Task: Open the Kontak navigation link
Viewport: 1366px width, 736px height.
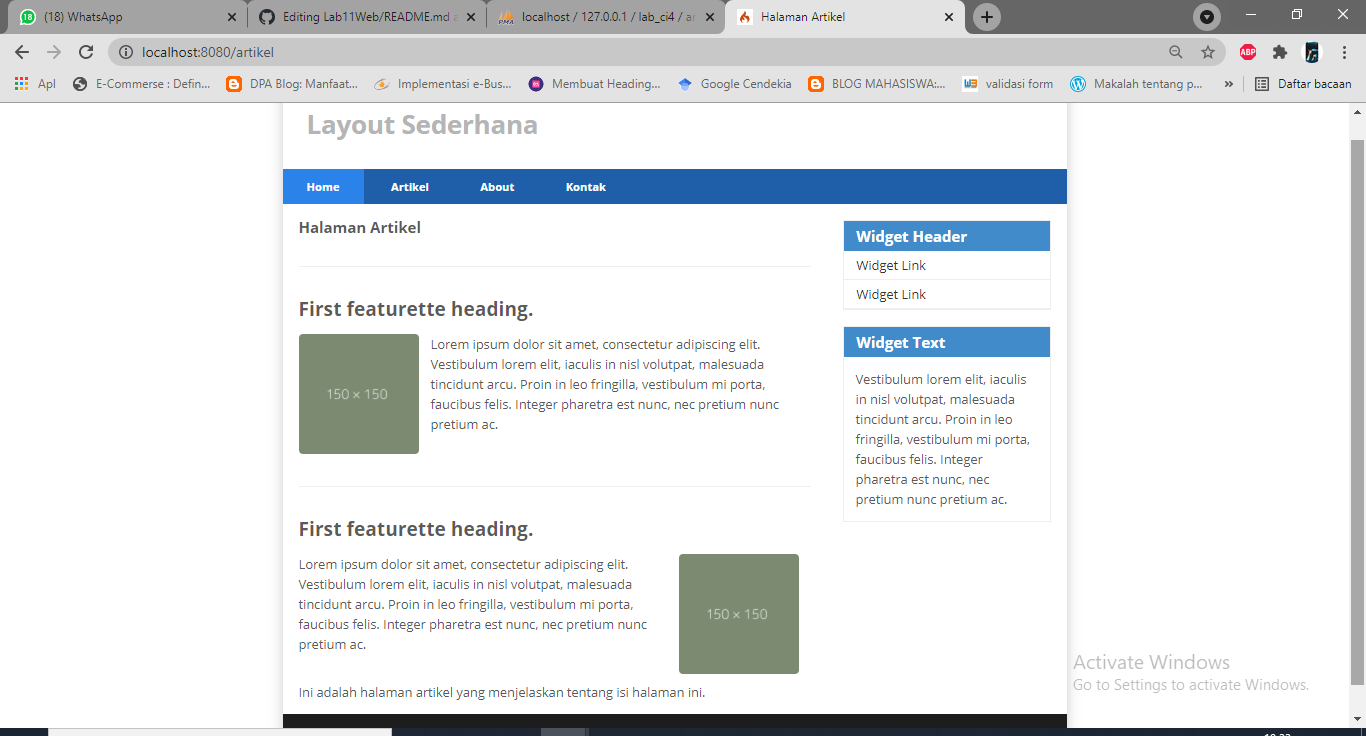Action: point(586,186)
